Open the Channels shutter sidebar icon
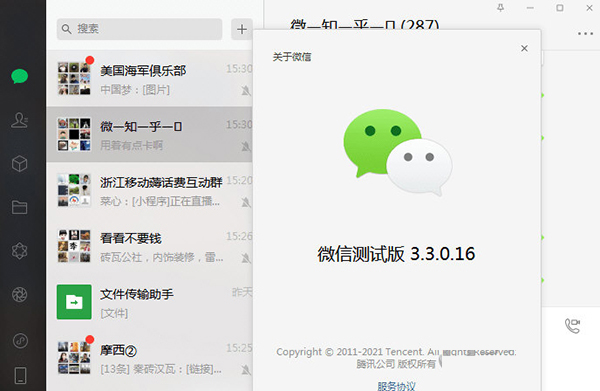Screen dimensions: 600x391 point(20,295)
